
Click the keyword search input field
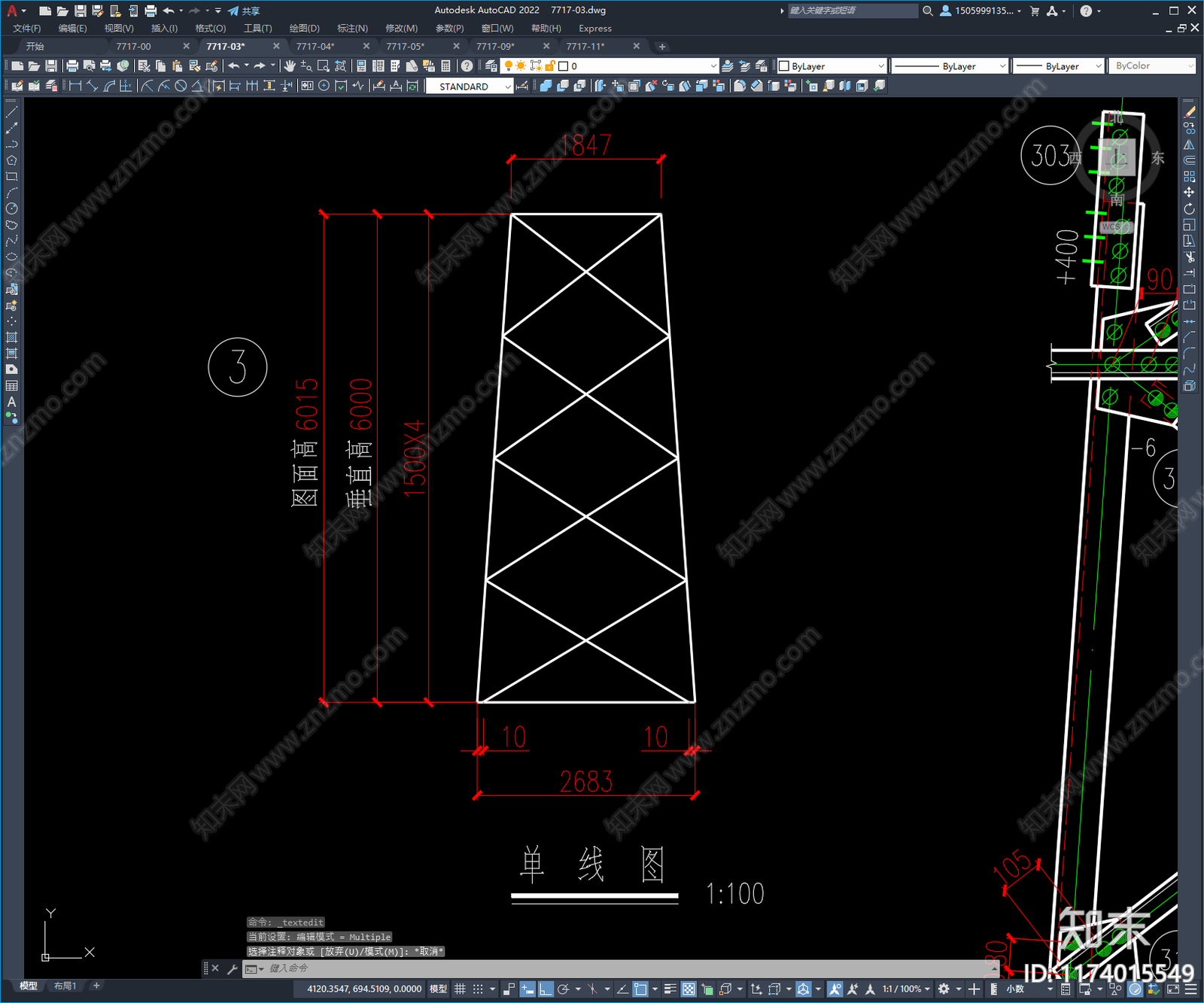coord(853,11)
